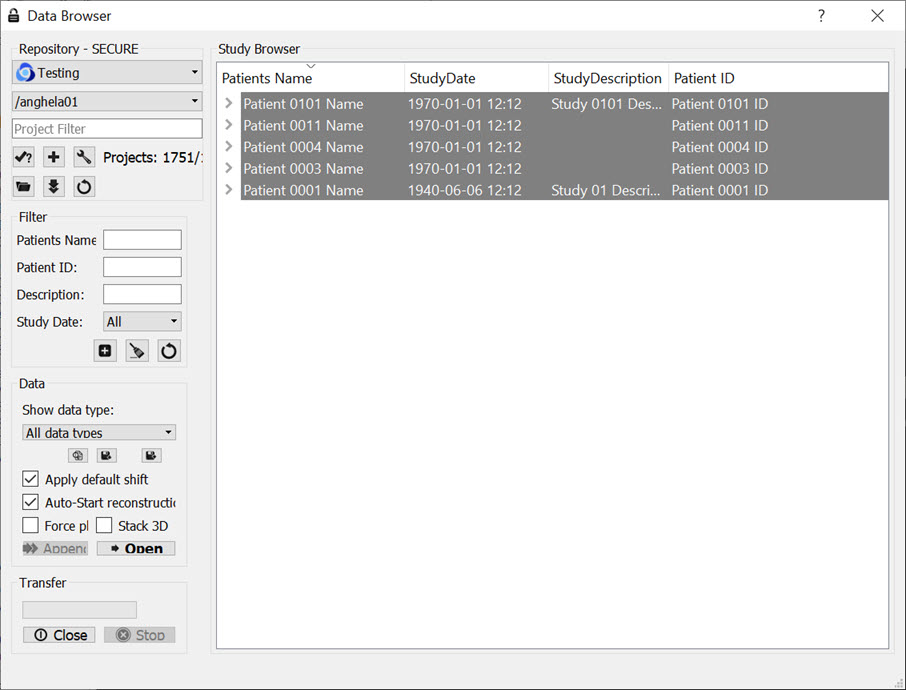Enable the Stack 3D checkbox
906x690 pixels.
[x=104, y=525]
